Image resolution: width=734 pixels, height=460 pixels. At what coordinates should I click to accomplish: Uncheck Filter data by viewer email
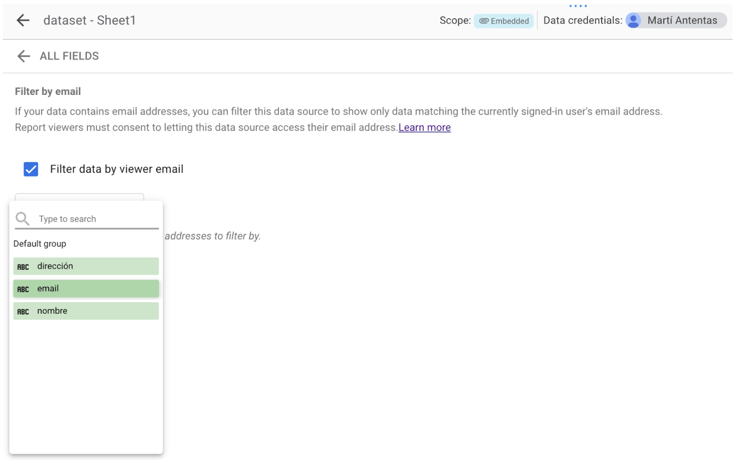[31, 169]
